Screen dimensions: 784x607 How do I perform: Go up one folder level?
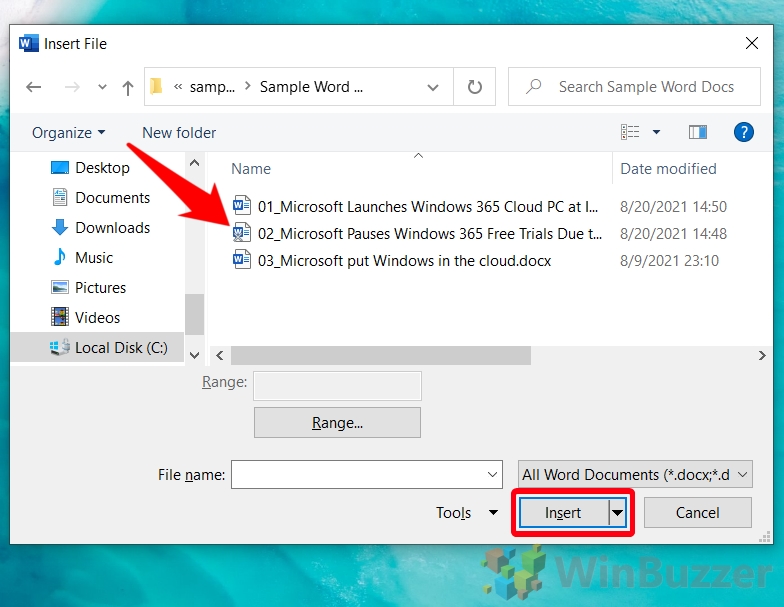pos(128,88)
